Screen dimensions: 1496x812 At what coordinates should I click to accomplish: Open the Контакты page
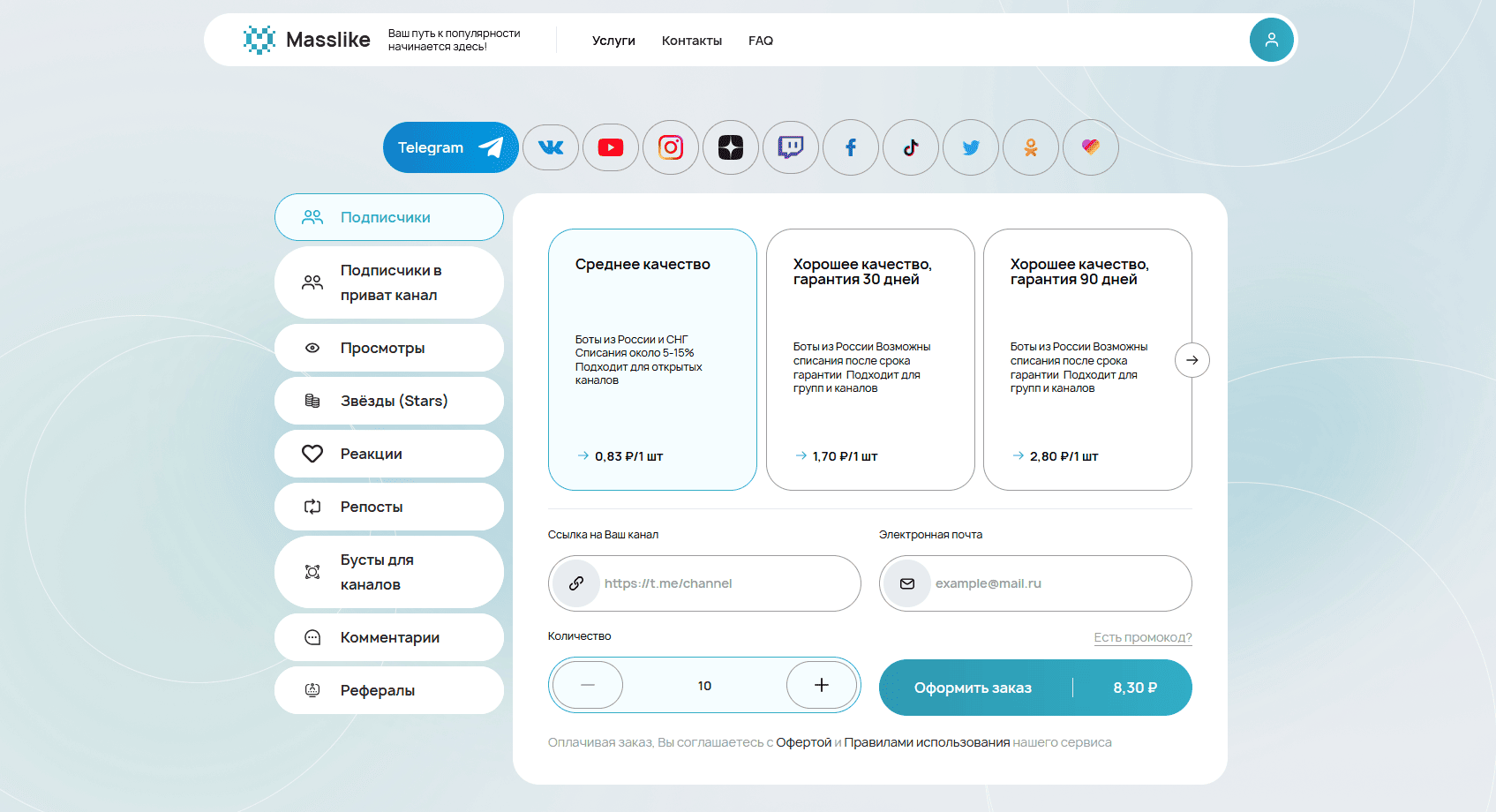(x=692, y=41)
